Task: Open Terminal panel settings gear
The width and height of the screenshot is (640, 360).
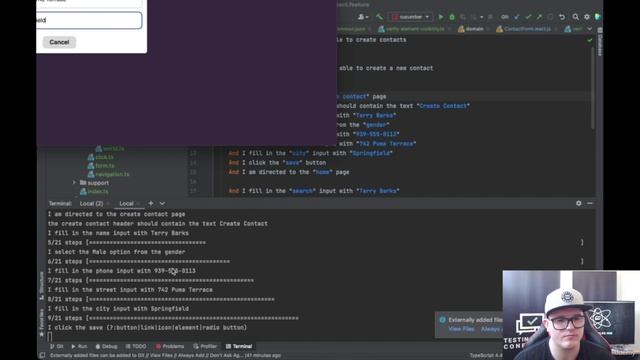Action: (x=578, y=203)
